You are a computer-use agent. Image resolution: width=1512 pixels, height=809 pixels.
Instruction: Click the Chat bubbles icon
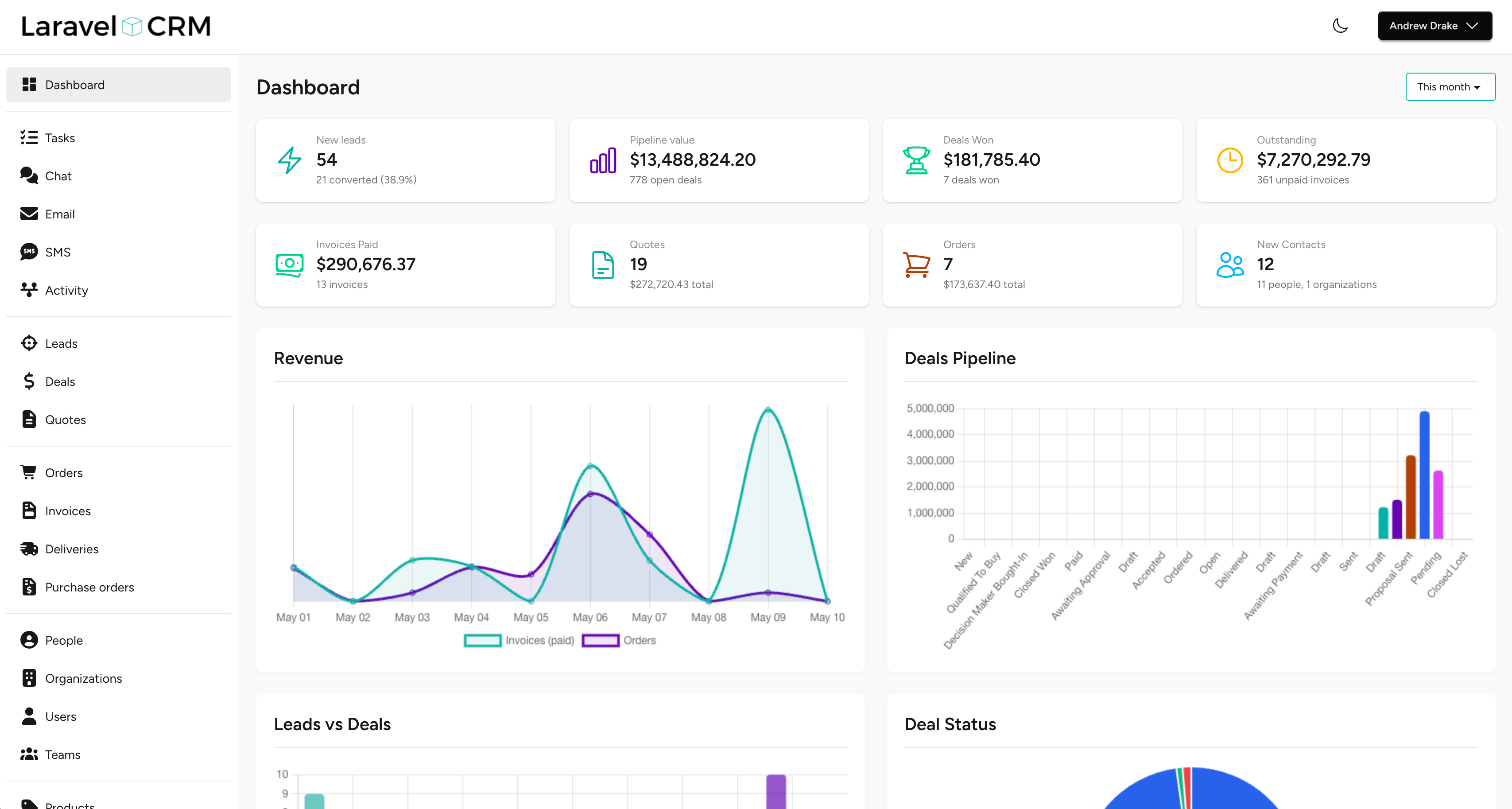click(x=29, y=175)
